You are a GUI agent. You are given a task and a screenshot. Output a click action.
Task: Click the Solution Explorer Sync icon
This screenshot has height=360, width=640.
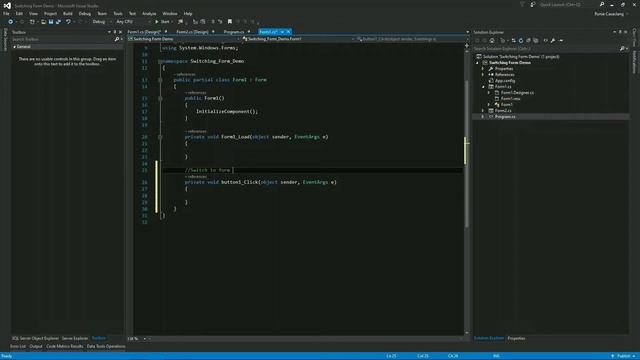pos(513,40)
